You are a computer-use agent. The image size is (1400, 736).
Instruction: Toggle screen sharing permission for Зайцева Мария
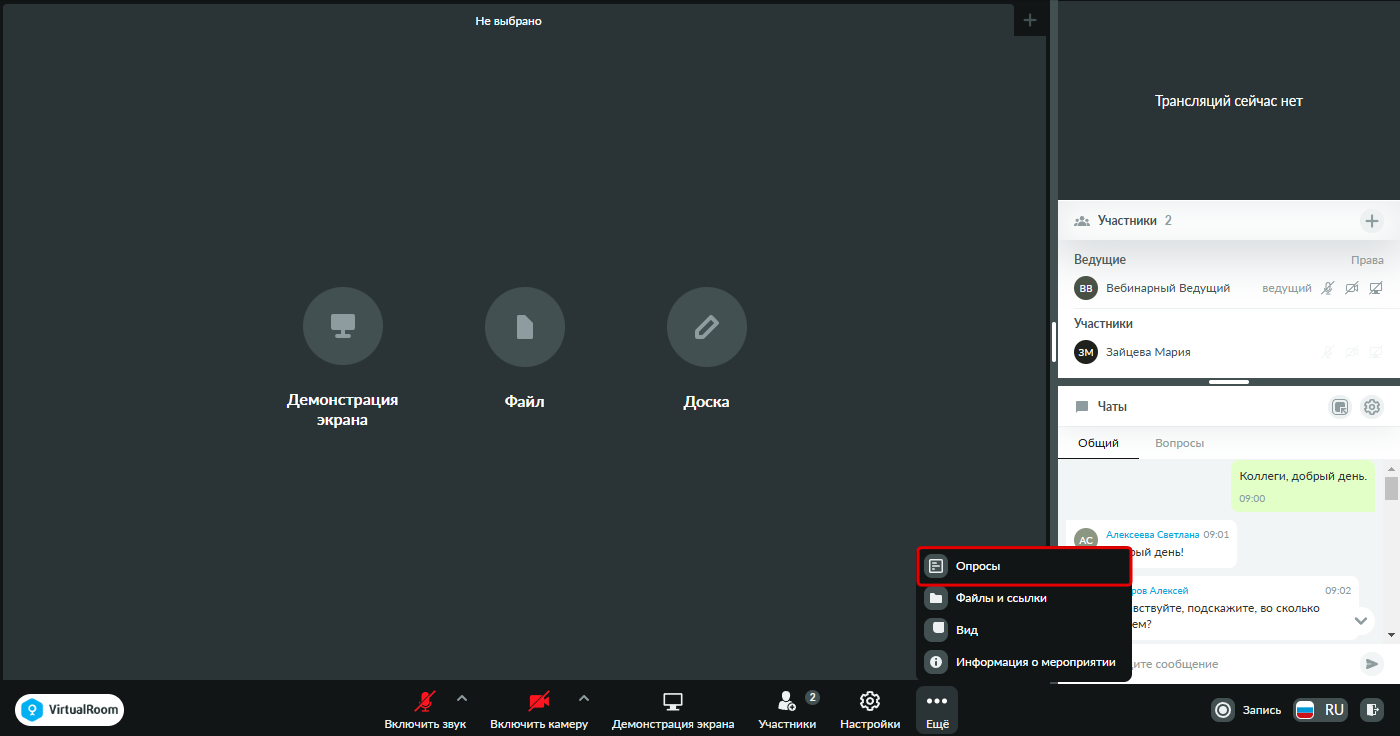click(1376, 352)
